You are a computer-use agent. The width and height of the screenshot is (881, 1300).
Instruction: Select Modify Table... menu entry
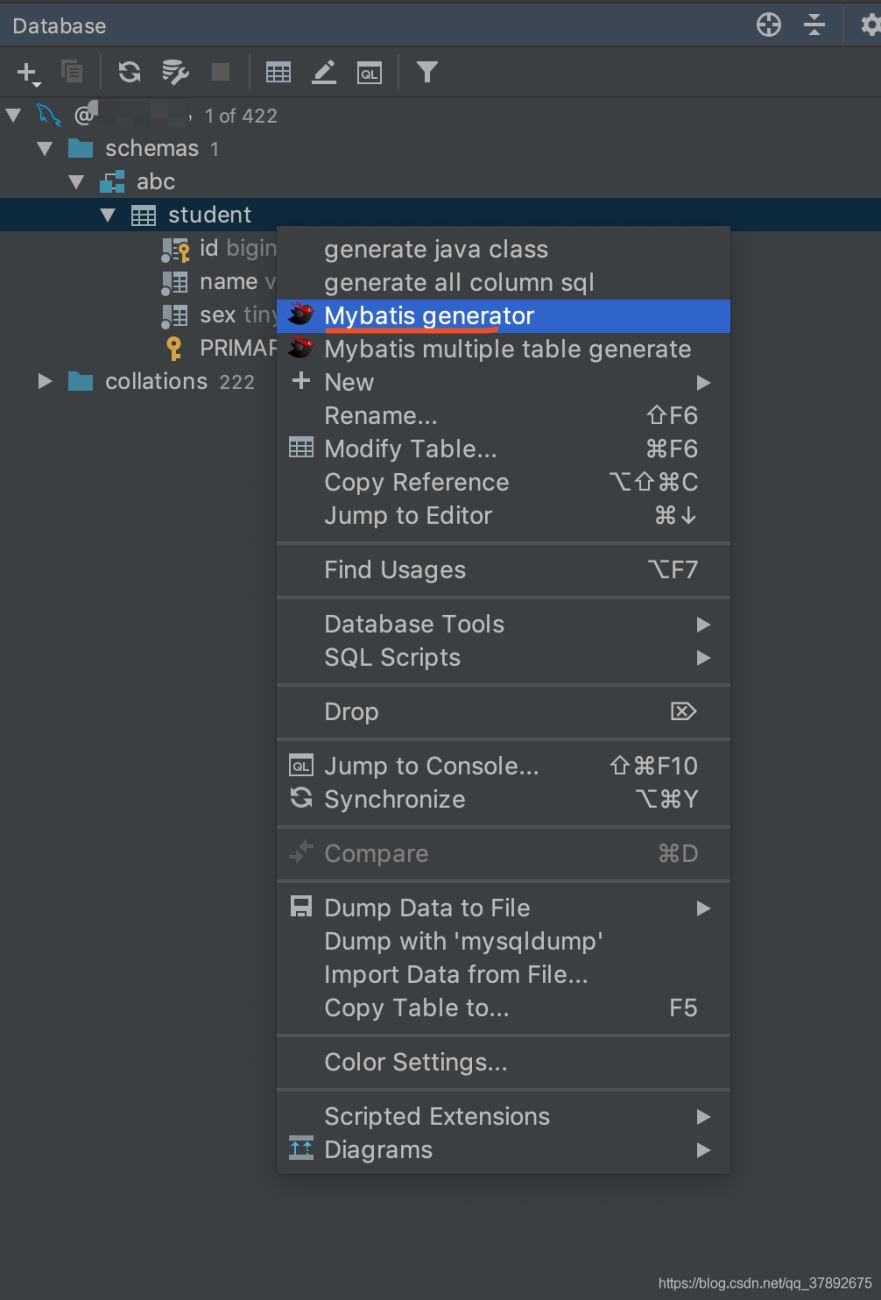(503, 449)
